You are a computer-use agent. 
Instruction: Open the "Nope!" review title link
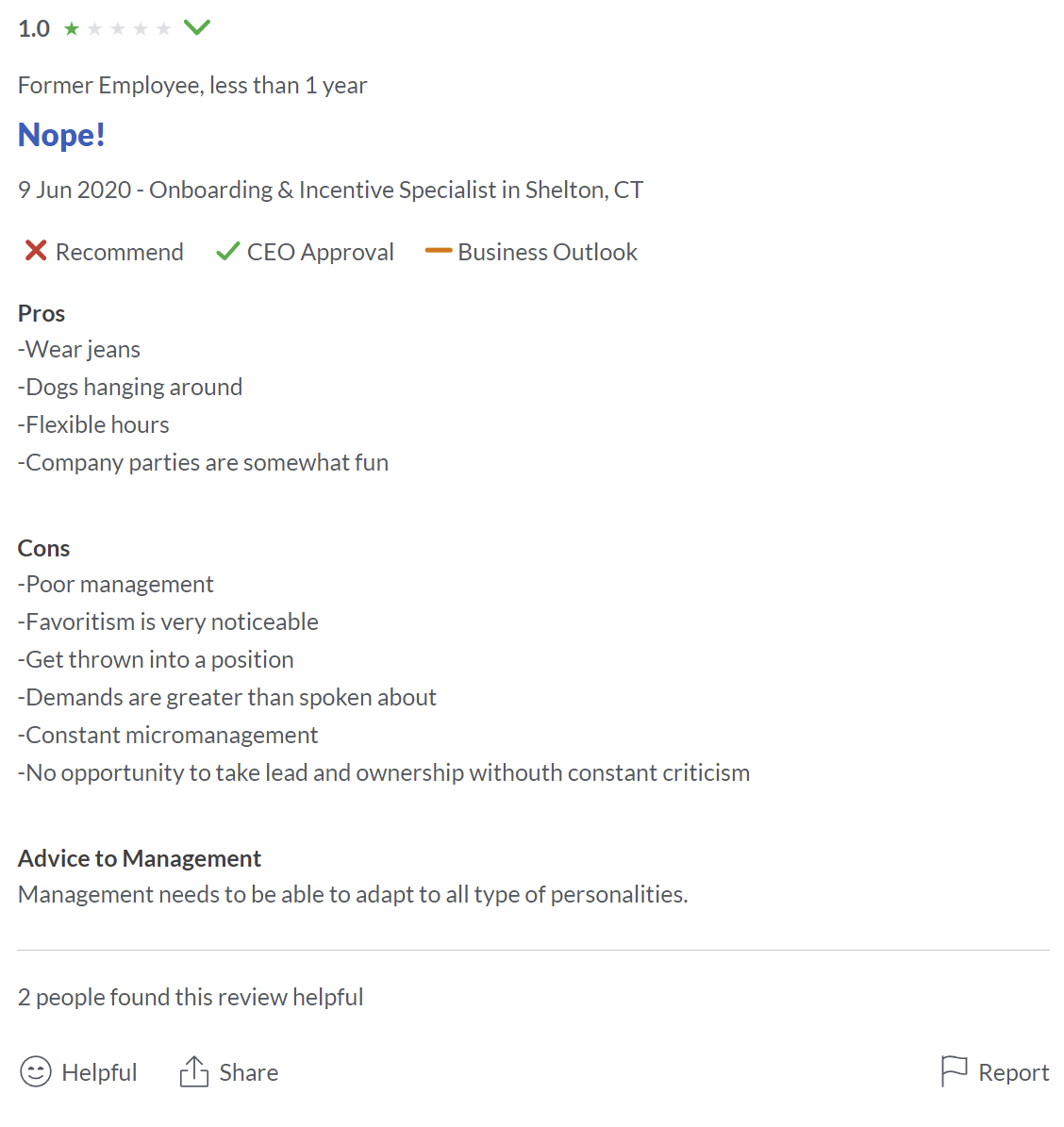tap(61, 135)
